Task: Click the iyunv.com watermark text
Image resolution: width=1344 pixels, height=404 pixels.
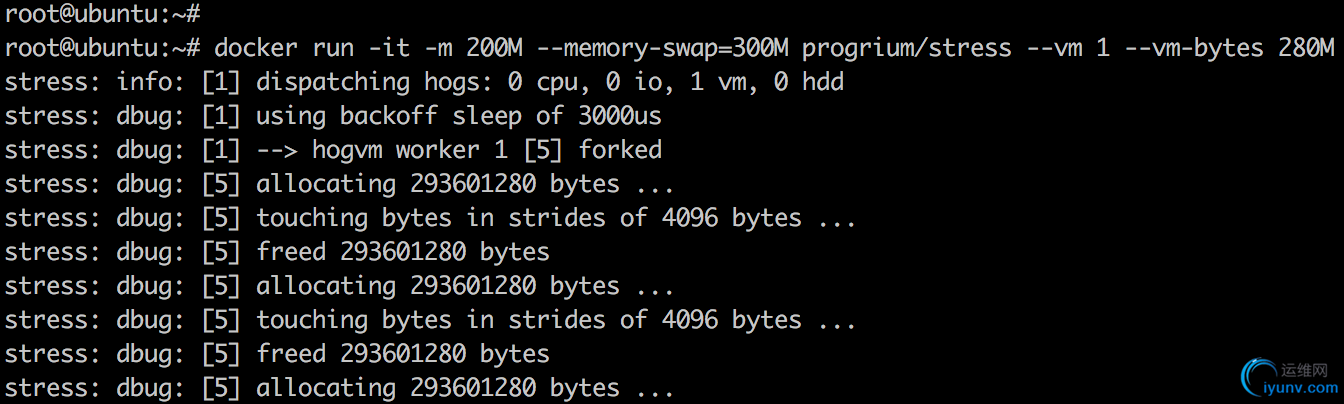Action: pos(1301,388)
